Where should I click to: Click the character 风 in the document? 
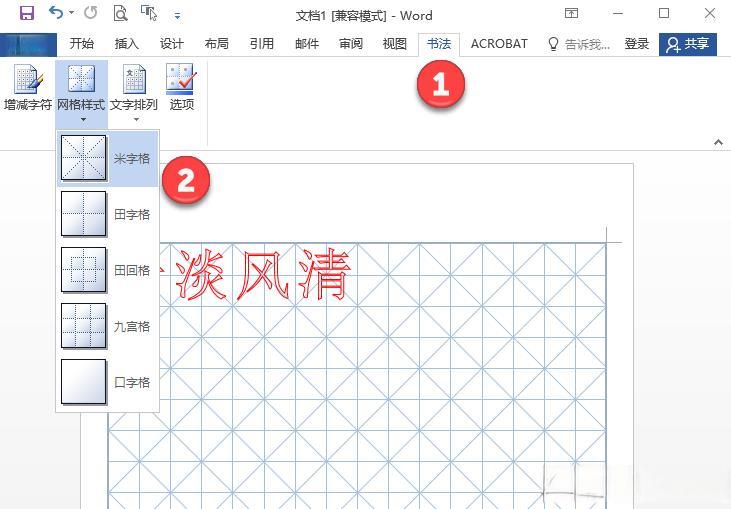coord(262,275)
